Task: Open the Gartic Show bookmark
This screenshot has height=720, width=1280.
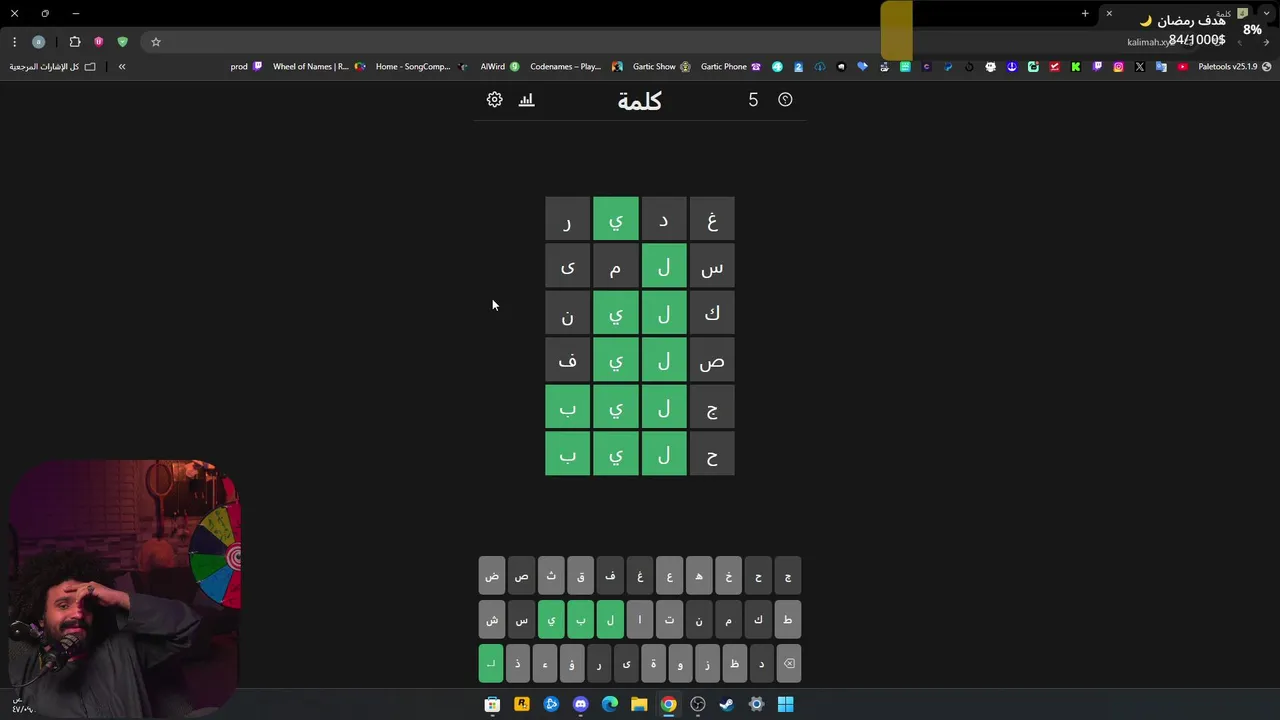Action: pos(662,67)
